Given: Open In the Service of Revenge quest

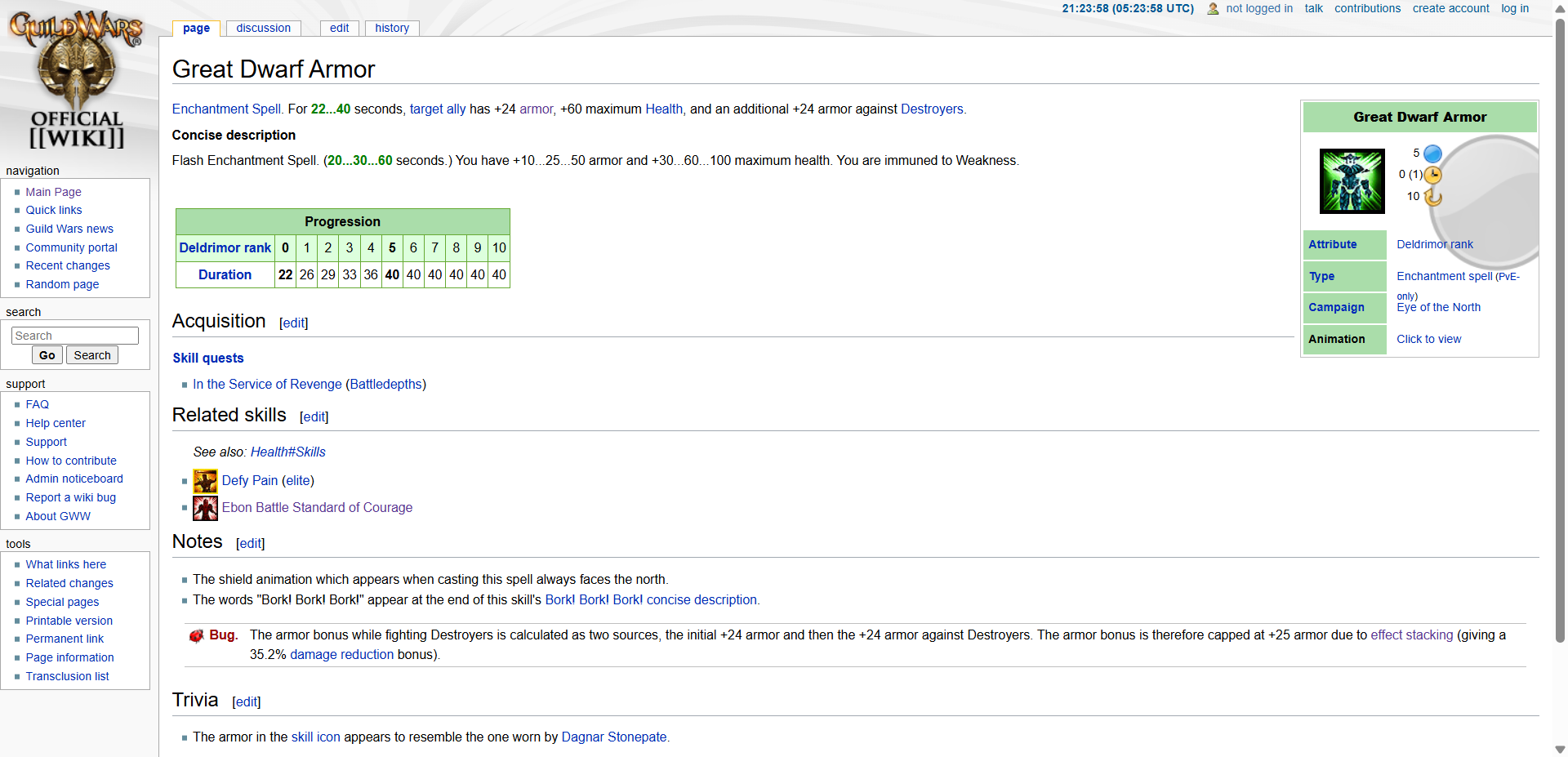Looking at the screenshot, I should coord(267,384).
